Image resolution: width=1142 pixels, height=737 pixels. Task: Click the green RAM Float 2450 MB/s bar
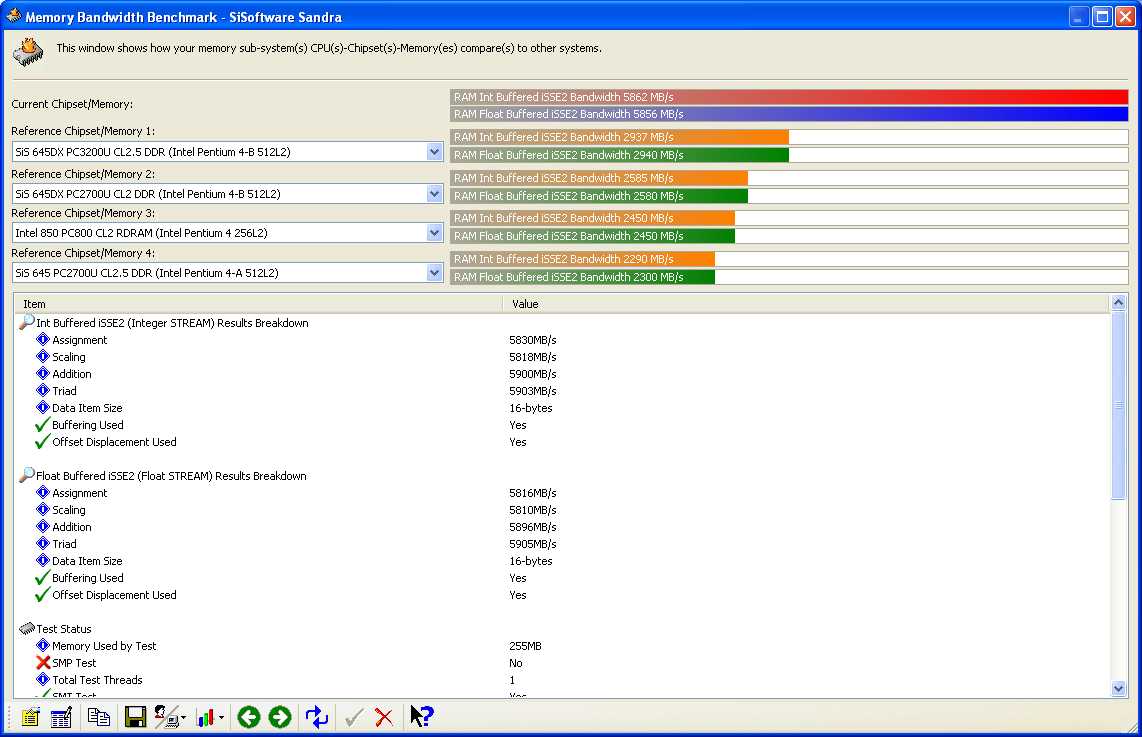592,236
